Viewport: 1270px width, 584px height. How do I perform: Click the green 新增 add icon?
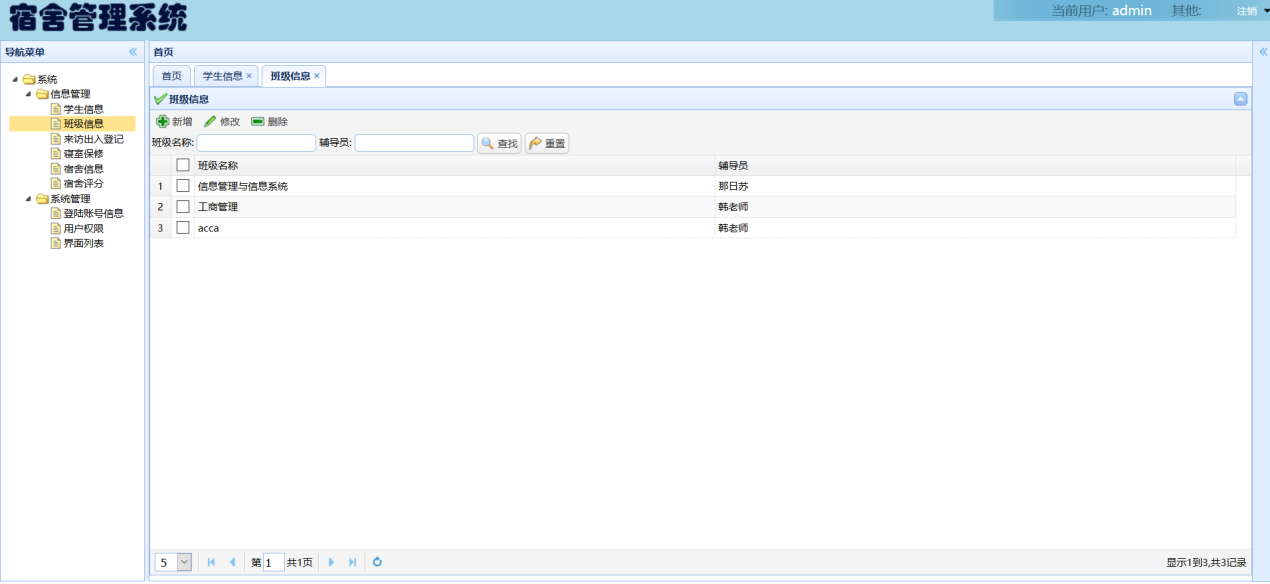coord(163,121)
